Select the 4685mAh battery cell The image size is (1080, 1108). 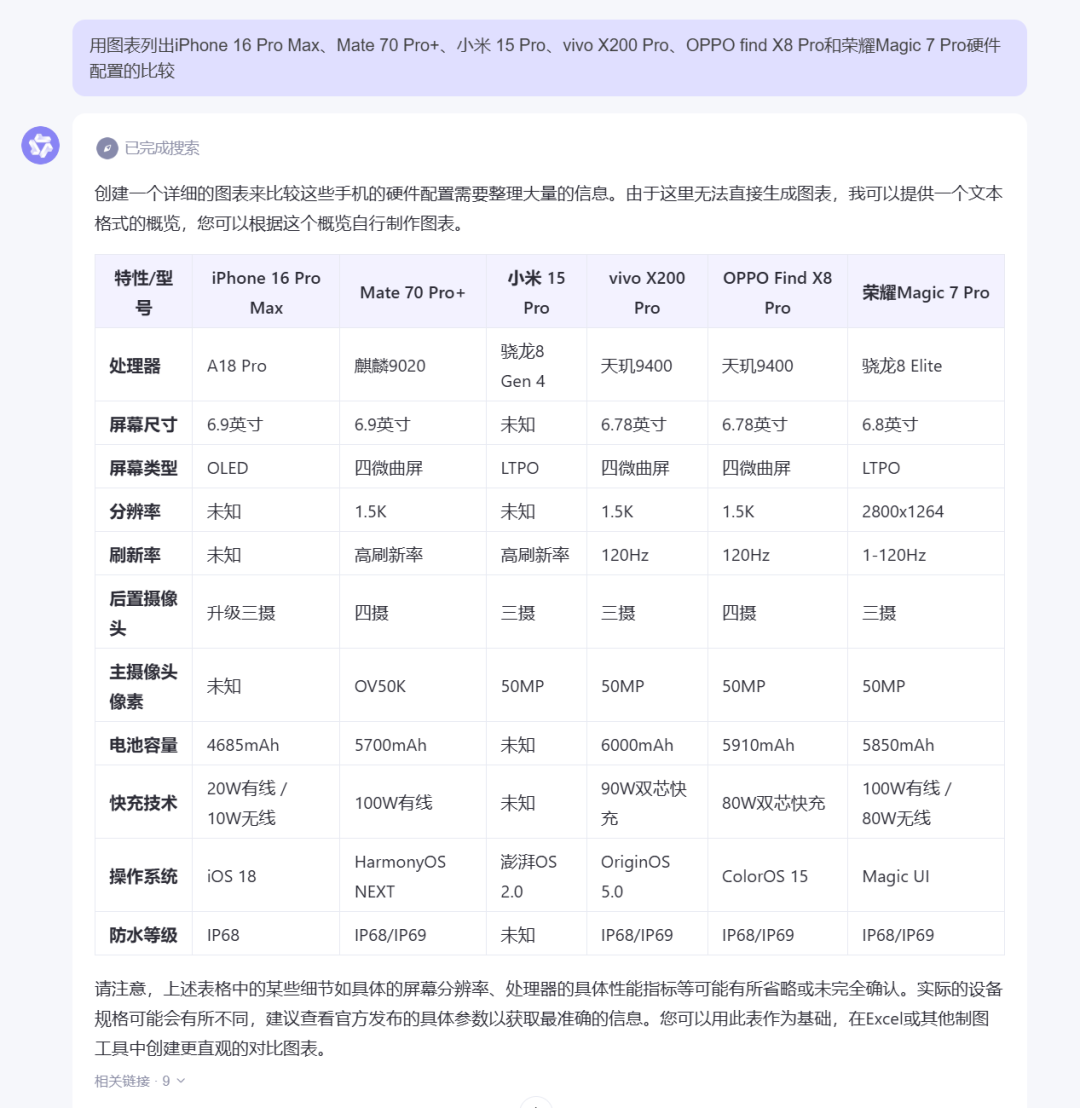(x=266, y=745)
